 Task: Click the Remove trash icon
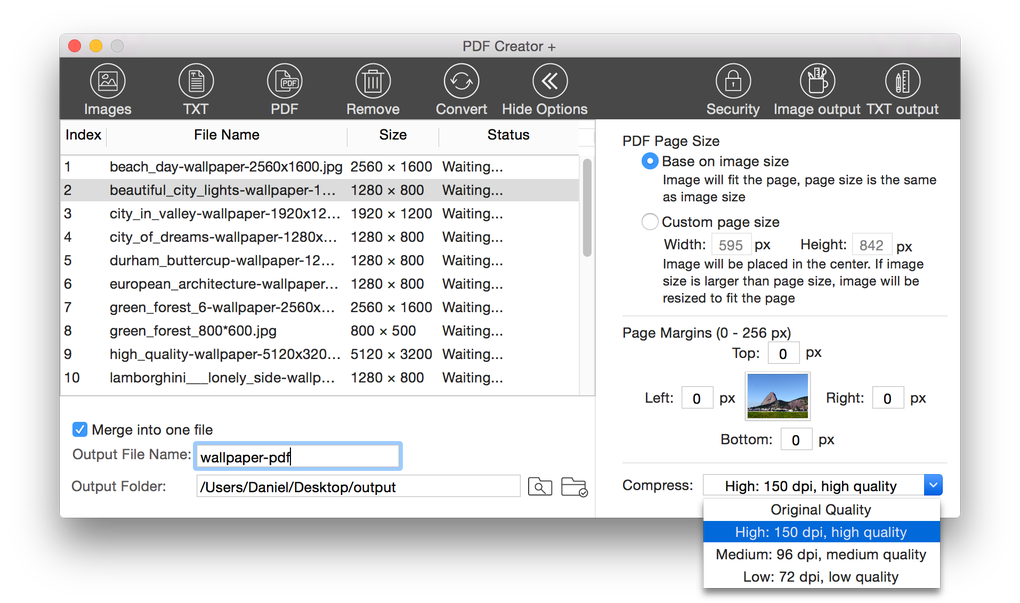click(373, 81)
